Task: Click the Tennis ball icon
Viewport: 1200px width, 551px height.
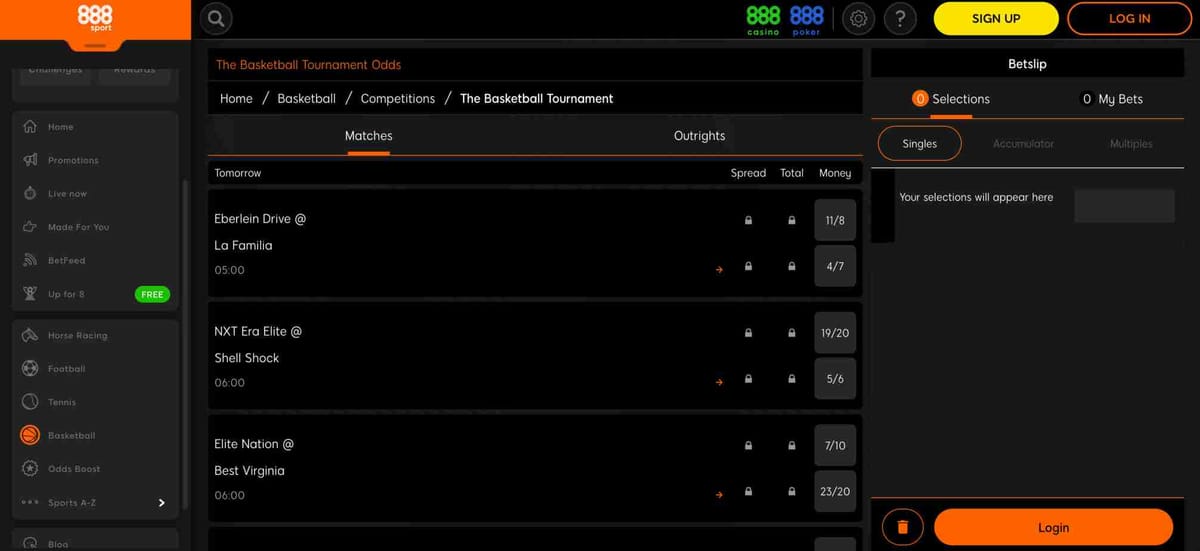Action: point(30,402)
